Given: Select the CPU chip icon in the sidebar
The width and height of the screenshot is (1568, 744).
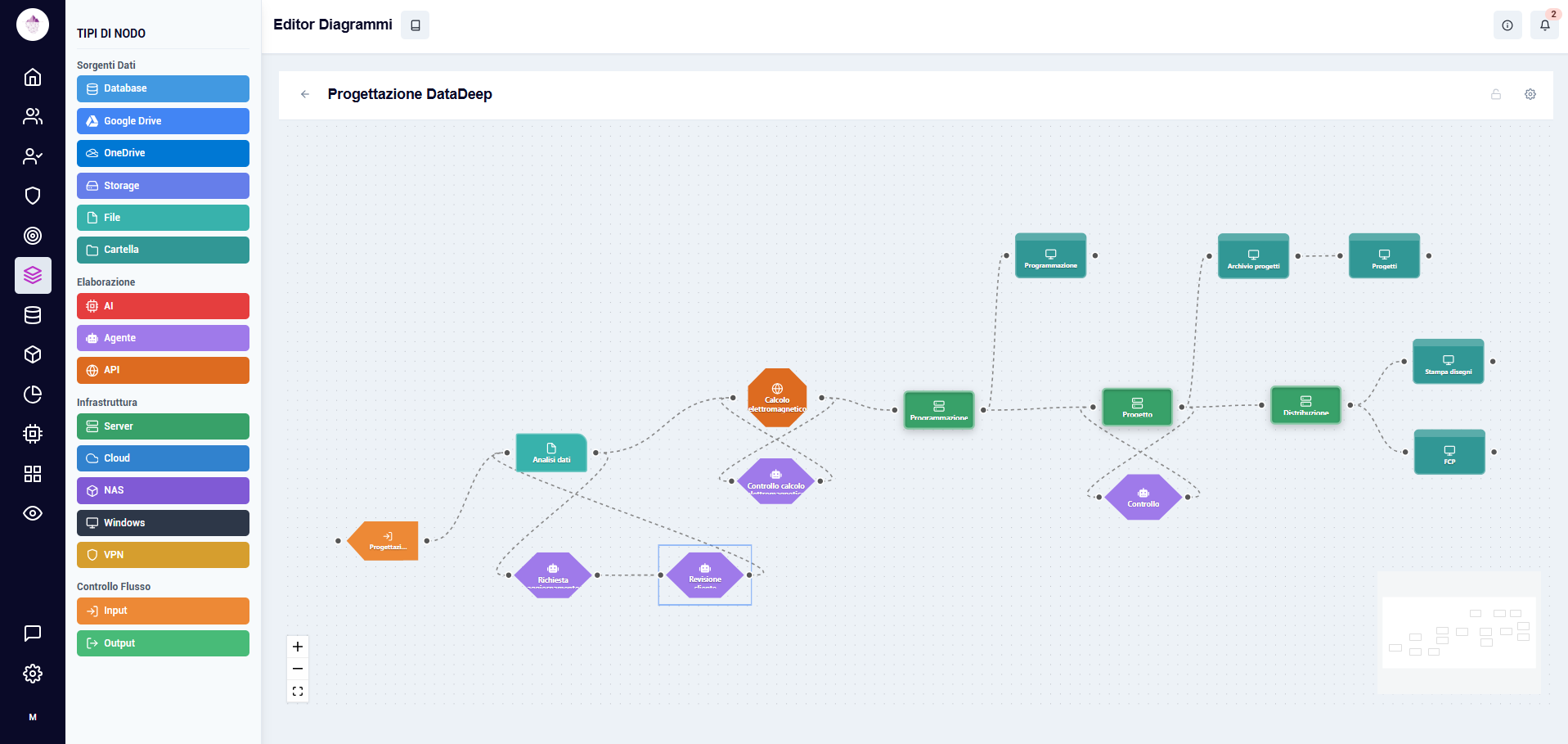Looking at the screenshot, I should coord(33,434).
